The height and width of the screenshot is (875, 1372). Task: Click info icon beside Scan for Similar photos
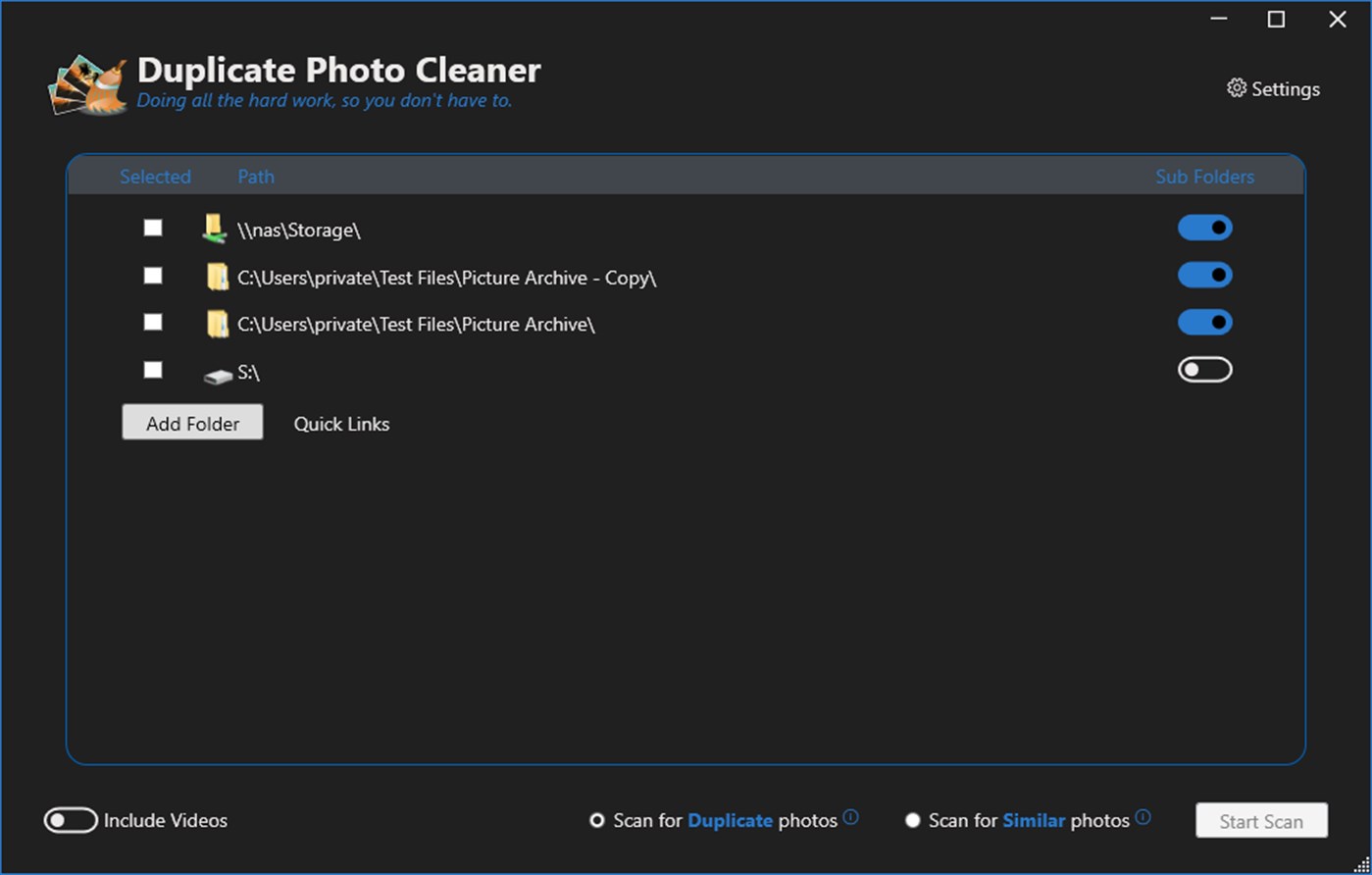click(1143, 817)
